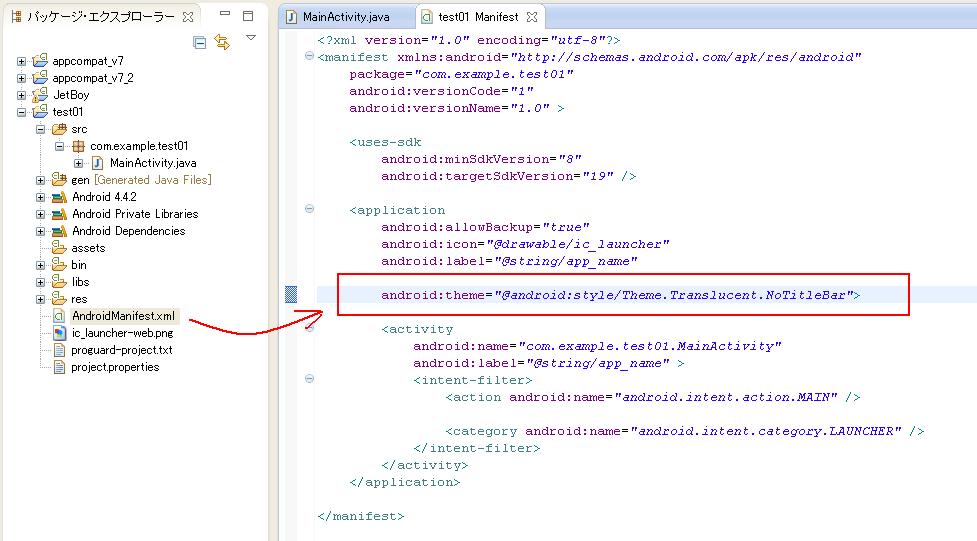Minimize the Package Explorer panel
Screen dimensions: 977x541
(x=225, y=14)
